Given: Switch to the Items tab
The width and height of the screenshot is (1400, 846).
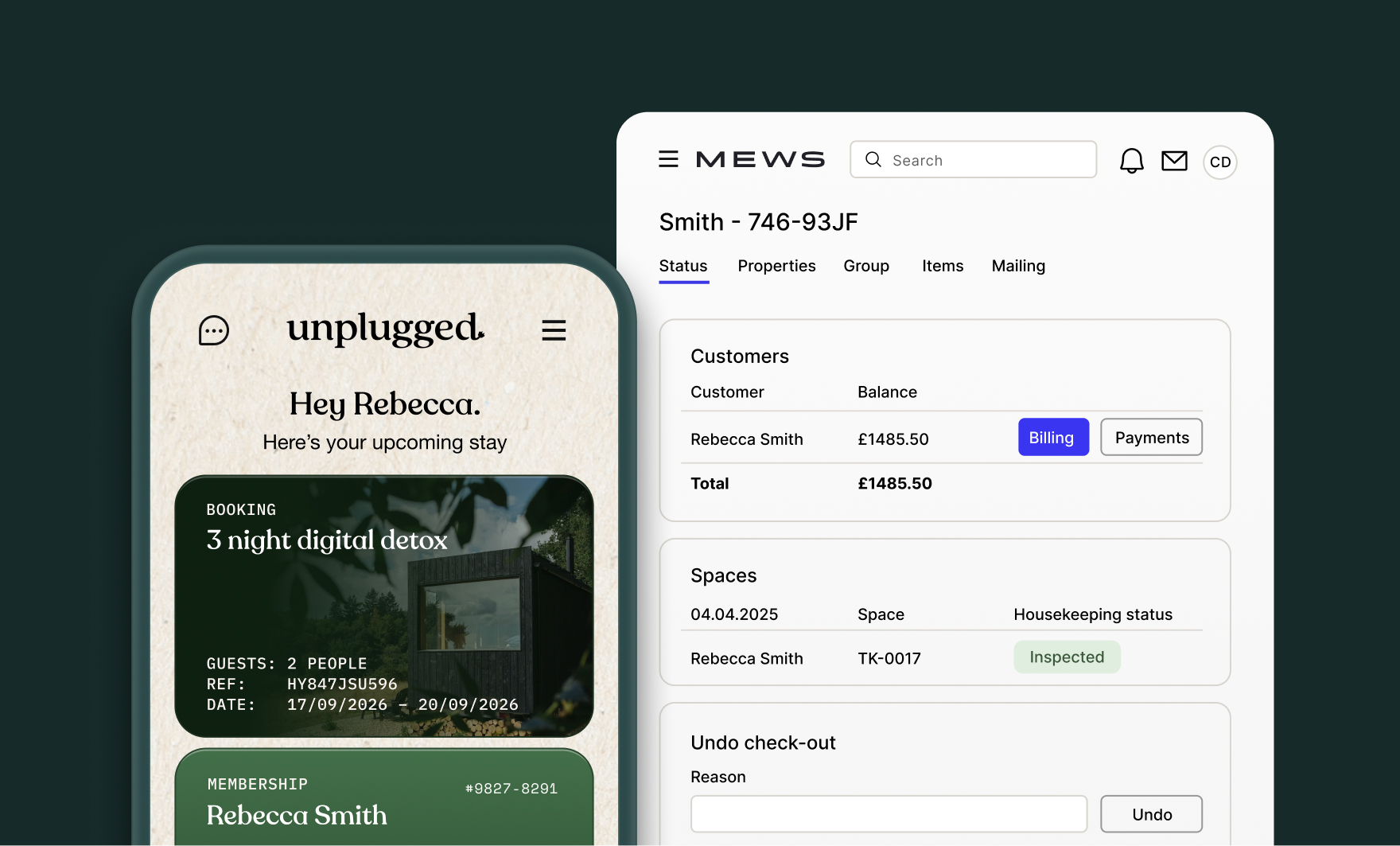Looking at the screenshot, I should pos(942,266).
